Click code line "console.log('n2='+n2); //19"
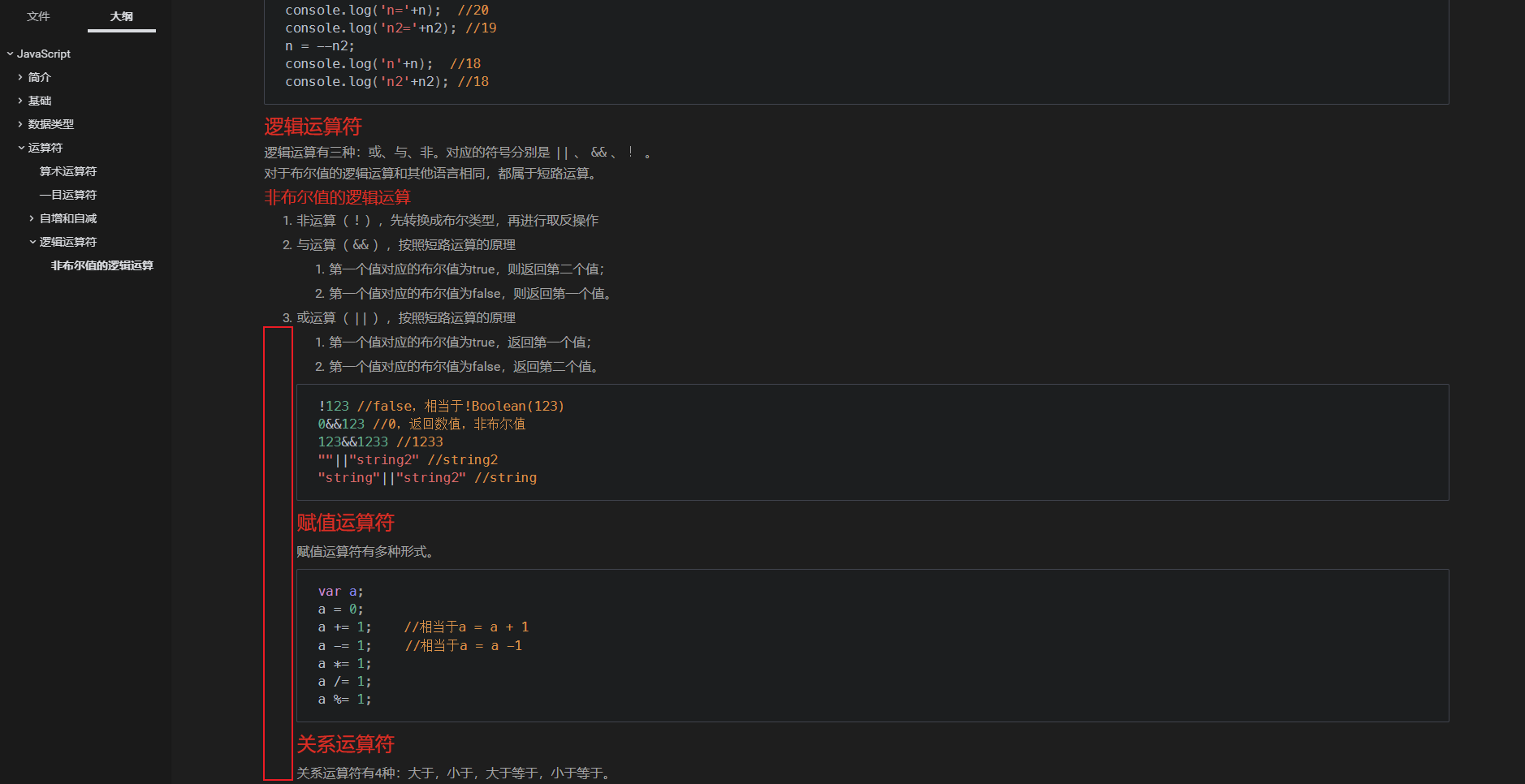 pos(391,28)
